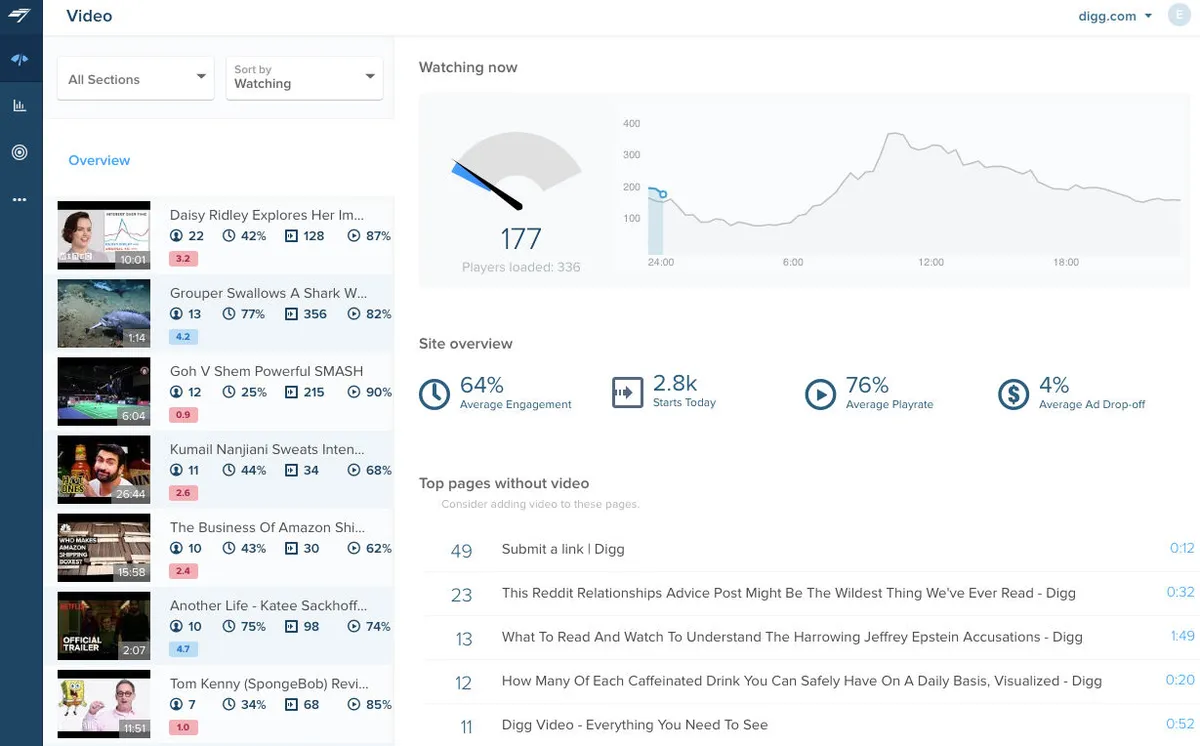
Task: Open the Reddit Relationships Advice Post page
Action: tap(788, 593)
